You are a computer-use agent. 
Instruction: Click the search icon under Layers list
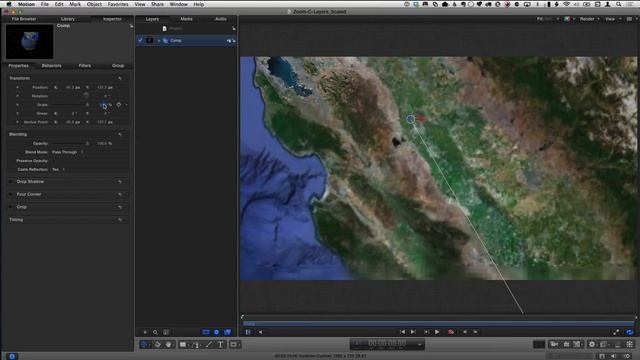click(155, 332)
